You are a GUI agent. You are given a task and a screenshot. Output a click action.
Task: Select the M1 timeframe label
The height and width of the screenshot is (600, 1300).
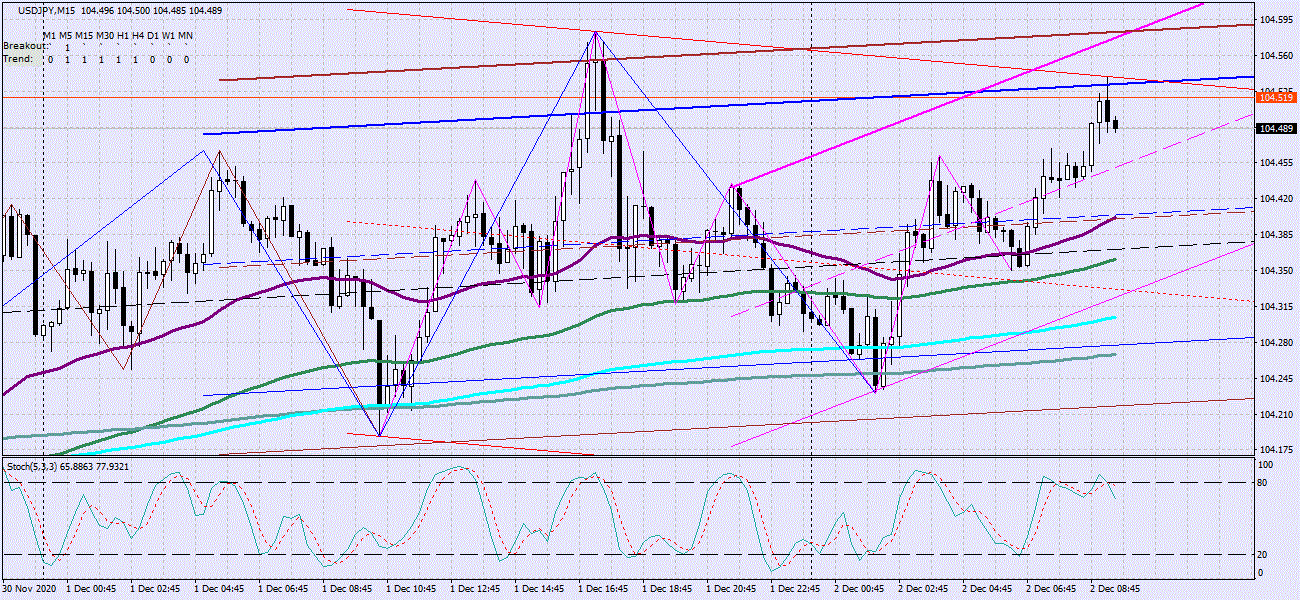coord(51,35)
